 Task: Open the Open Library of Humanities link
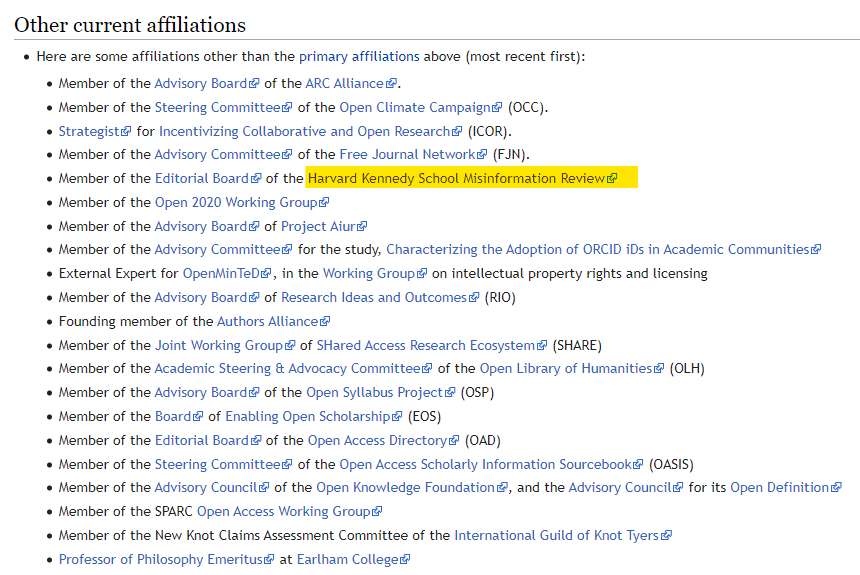point(572,369)
